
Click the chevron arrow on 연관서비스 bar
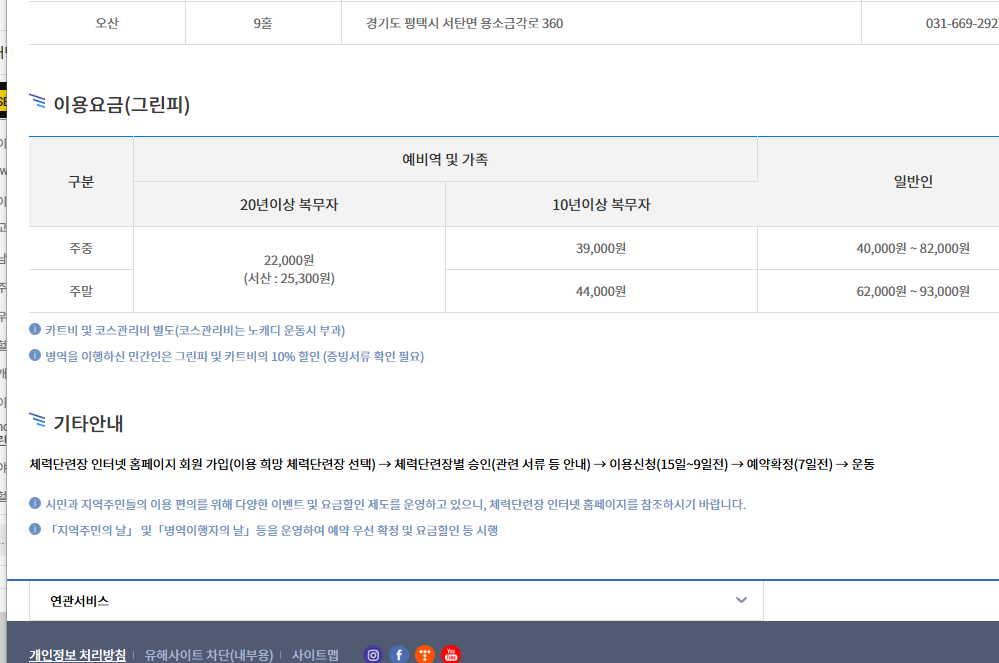coord(741,599)
